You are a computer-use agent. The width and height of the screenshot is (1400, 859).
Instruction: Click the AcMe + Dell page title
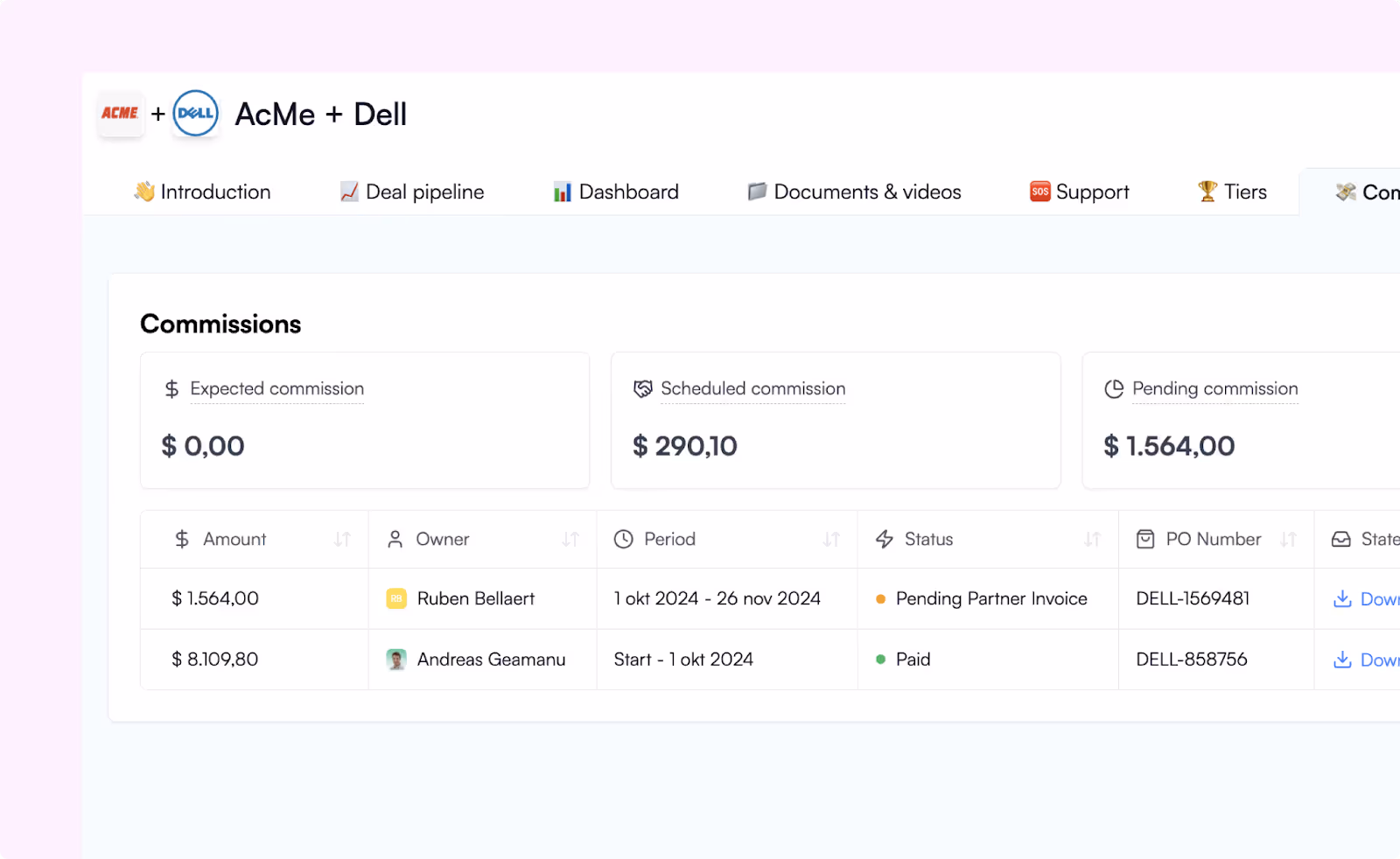coord(321,114)
